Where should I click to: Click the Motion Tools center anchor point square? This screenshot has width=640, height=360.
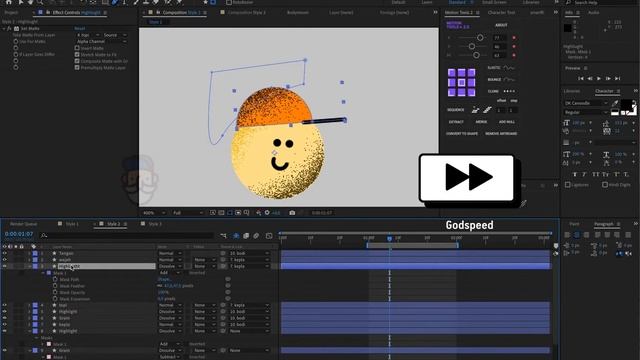click(461, 82)
